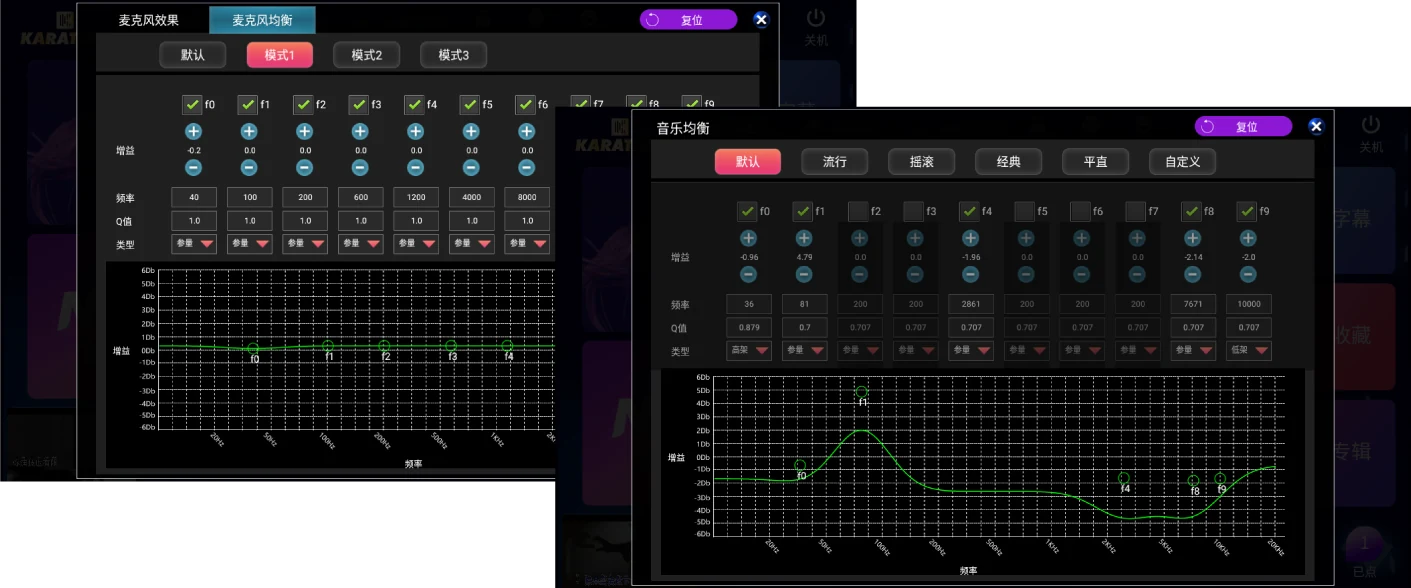Decrease f1 gain in 麦克风均衡 window
Viewport: 1411px width, 588px height.
249,167
